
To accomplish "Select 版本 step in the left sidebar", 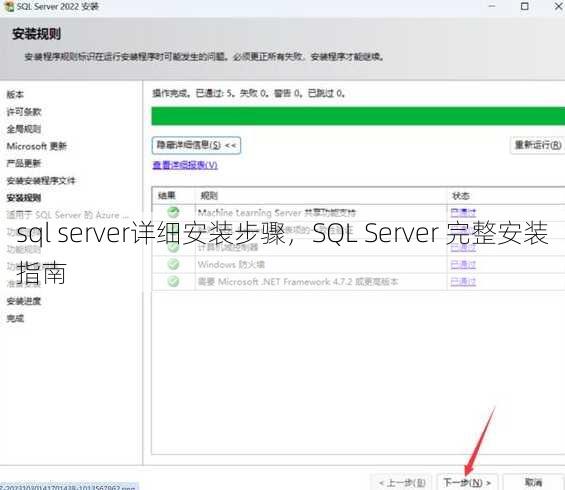I will coord(15,95).
